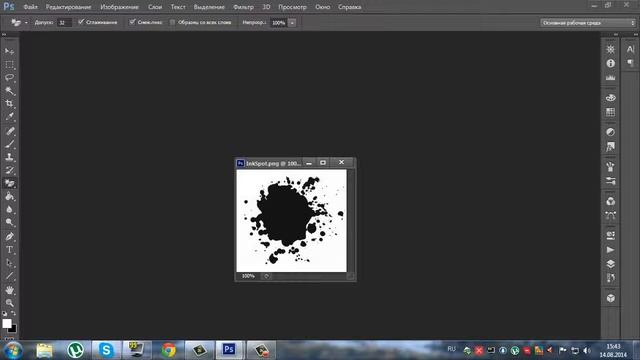640x360 pixels.
Task: Open the Windows Start button
Action: (13, 350)
